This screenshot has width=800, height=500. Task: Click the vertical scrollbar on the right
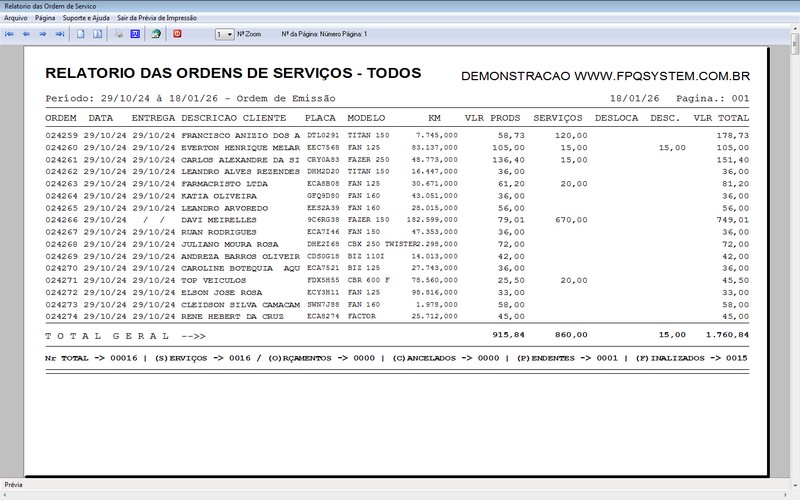795,255
